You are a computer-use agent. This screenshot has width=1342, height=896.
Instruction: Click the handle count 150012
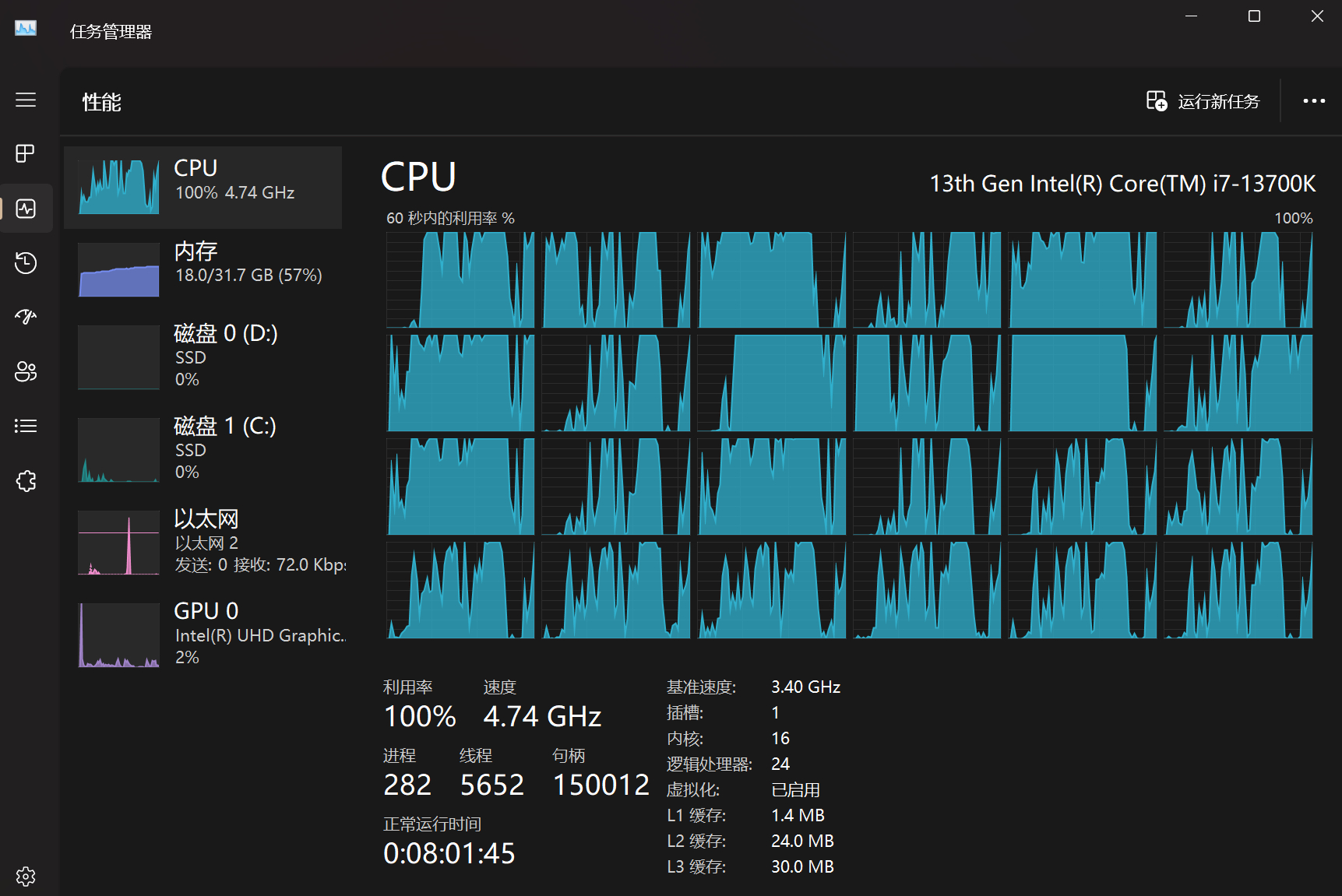click(x=601, y=785)
